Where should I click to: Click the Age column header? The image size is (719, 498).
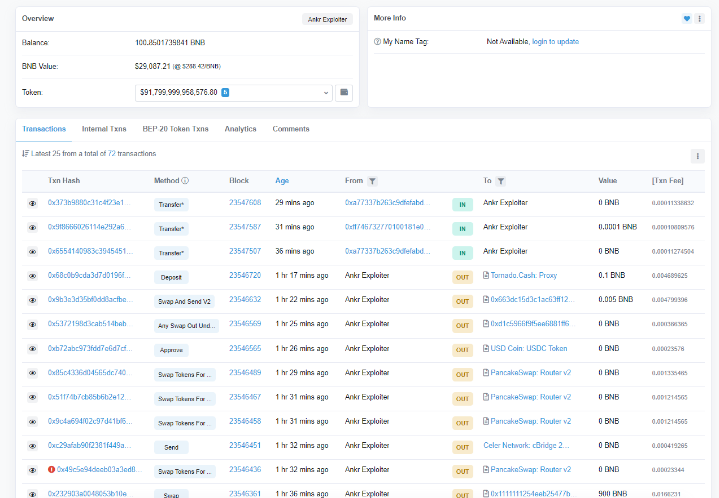coord(282,181)
